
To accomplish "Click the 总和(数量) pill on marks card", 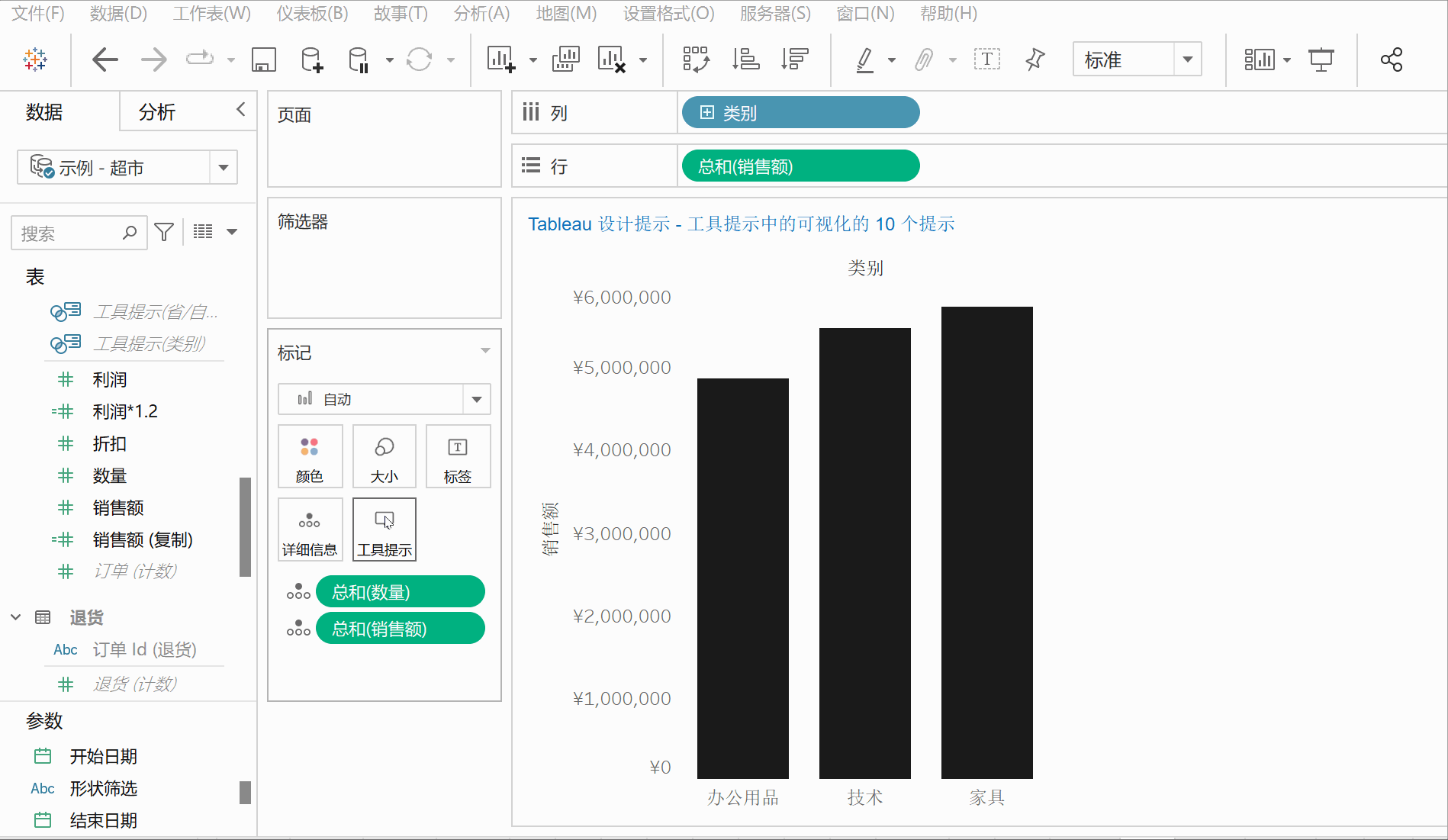I will click(x=401, y=592).
